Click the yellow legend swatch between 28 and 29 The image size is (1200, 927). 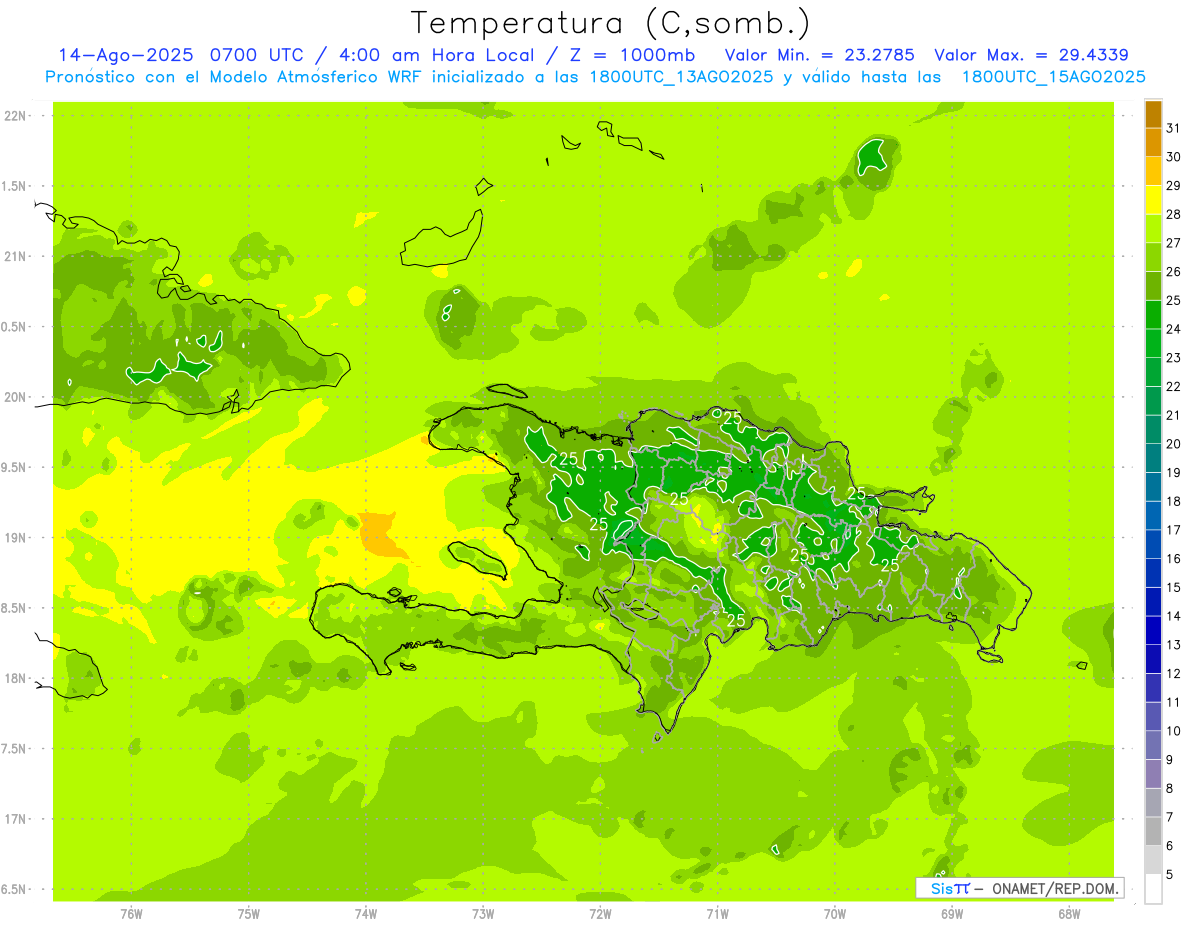1153,200
